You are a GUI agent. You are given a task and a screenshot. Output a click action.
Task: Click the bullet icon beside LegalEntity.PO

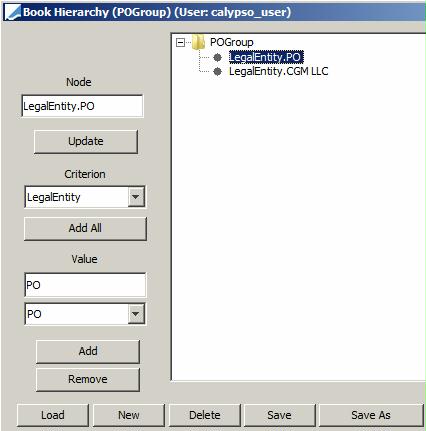(217, 57)
